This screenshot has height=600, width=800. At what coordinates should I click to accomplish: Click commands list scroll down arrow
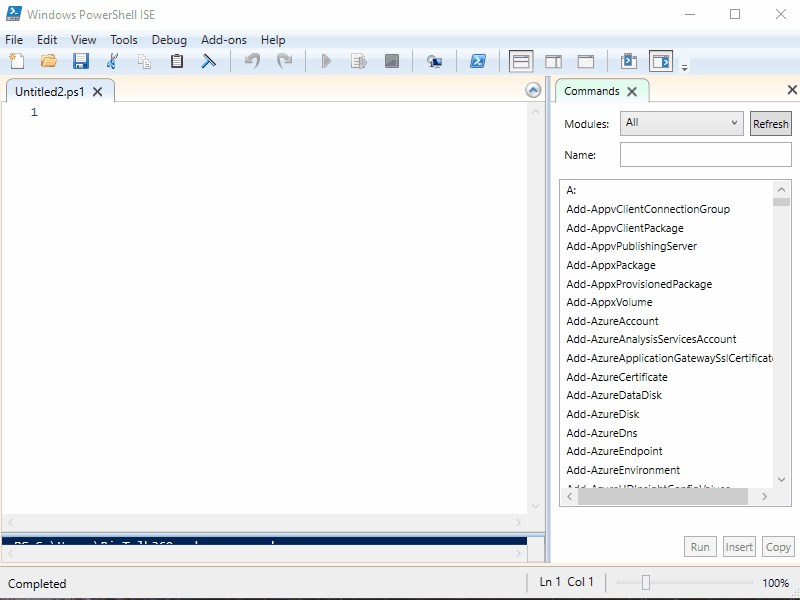(781, 480)
